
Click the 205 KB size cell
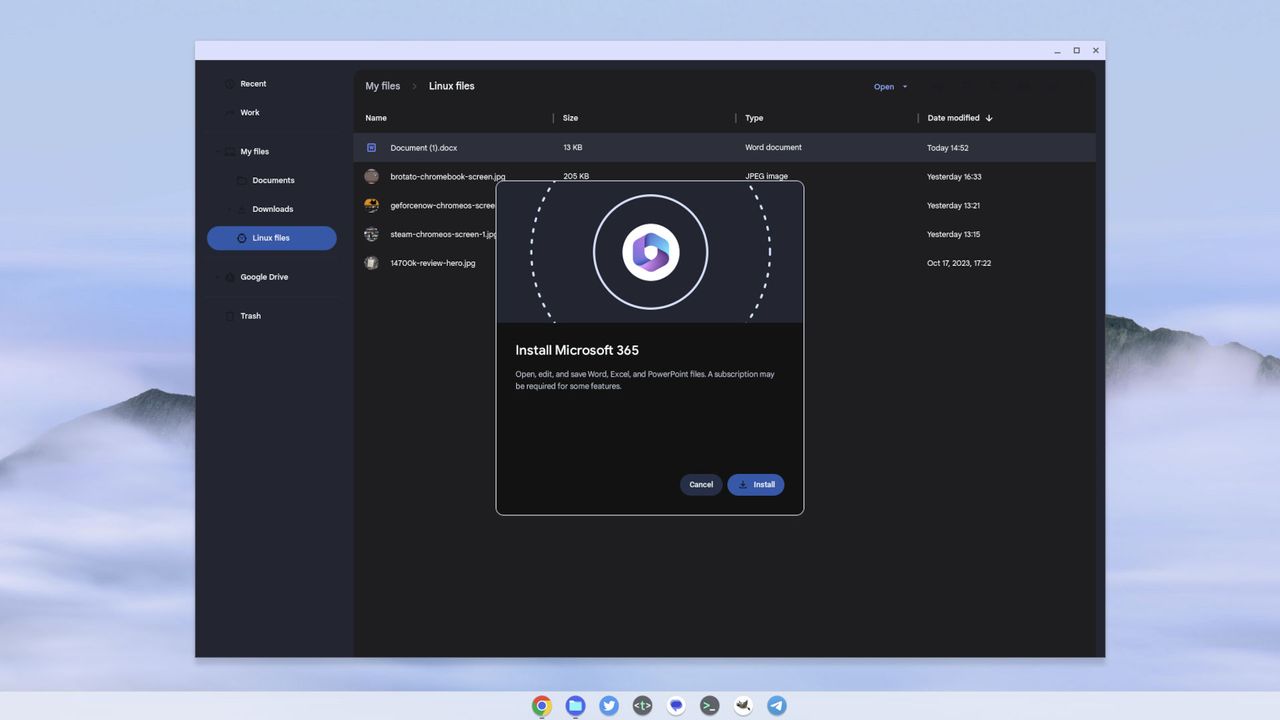(576, 177)
